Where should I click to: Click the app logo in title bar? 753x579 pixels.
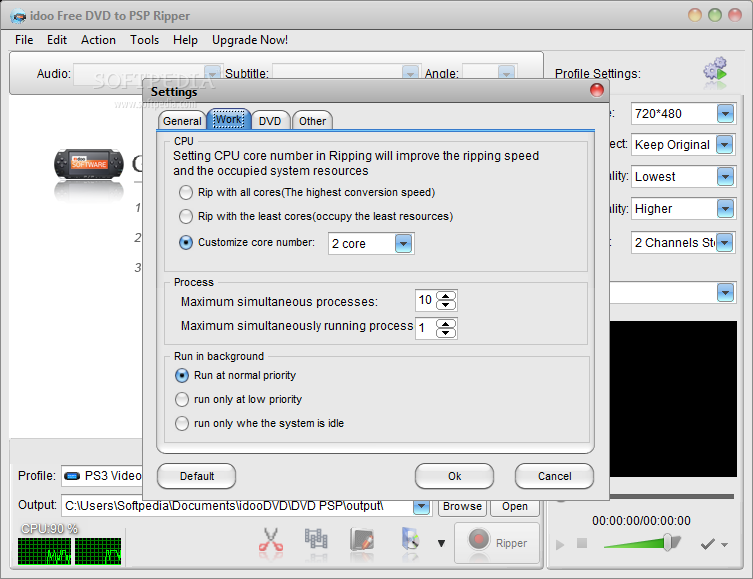[18, 16]
